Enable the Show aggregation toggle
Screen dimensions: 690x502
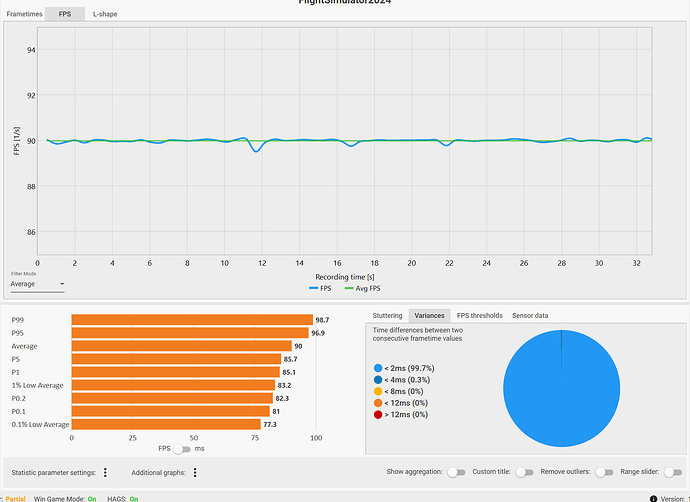pos(456,472)
